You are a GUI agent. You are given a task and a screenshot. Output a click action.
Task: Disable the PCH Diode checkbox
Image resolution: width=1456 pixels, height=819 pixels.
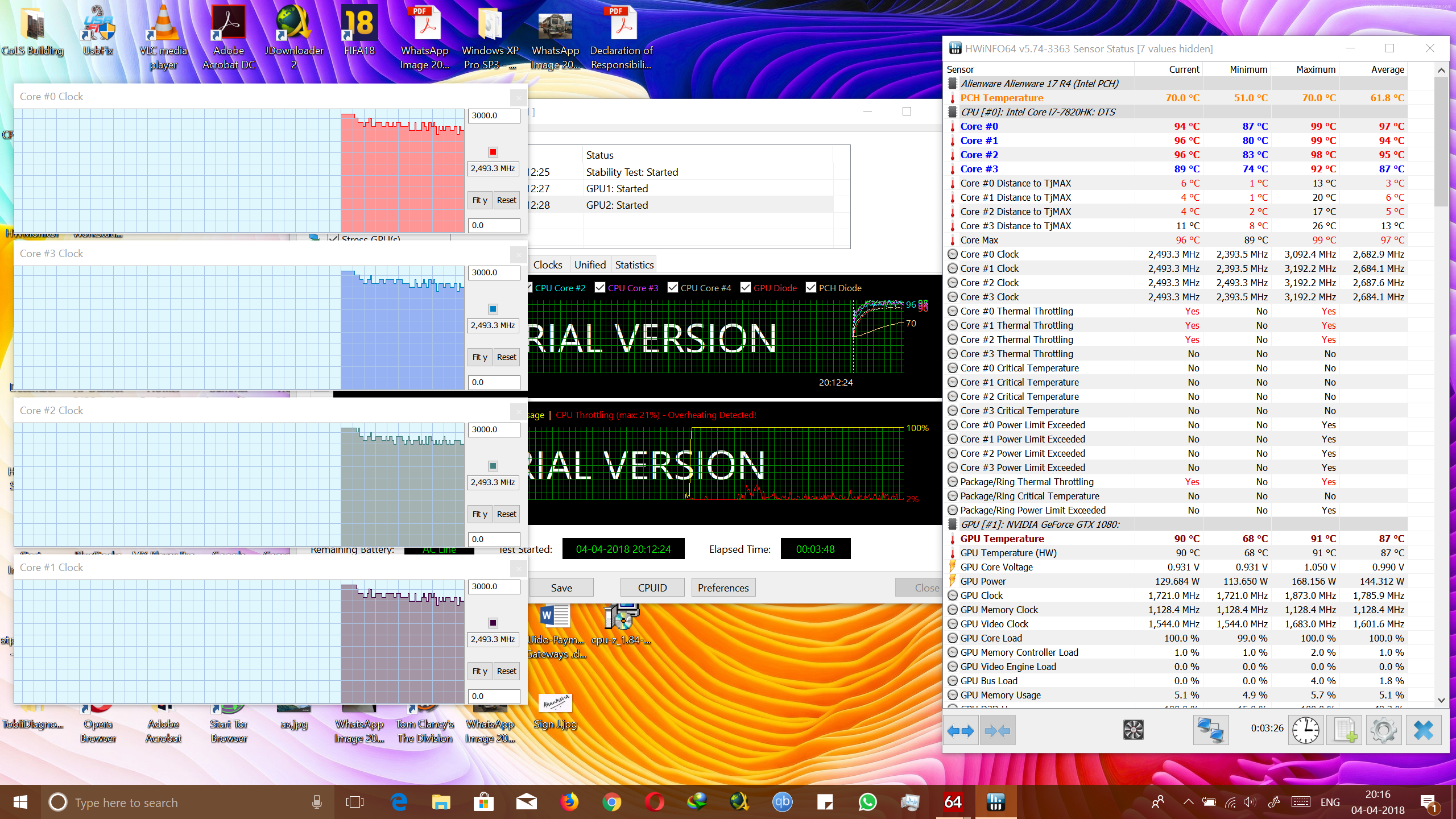[x=811, y=288]
